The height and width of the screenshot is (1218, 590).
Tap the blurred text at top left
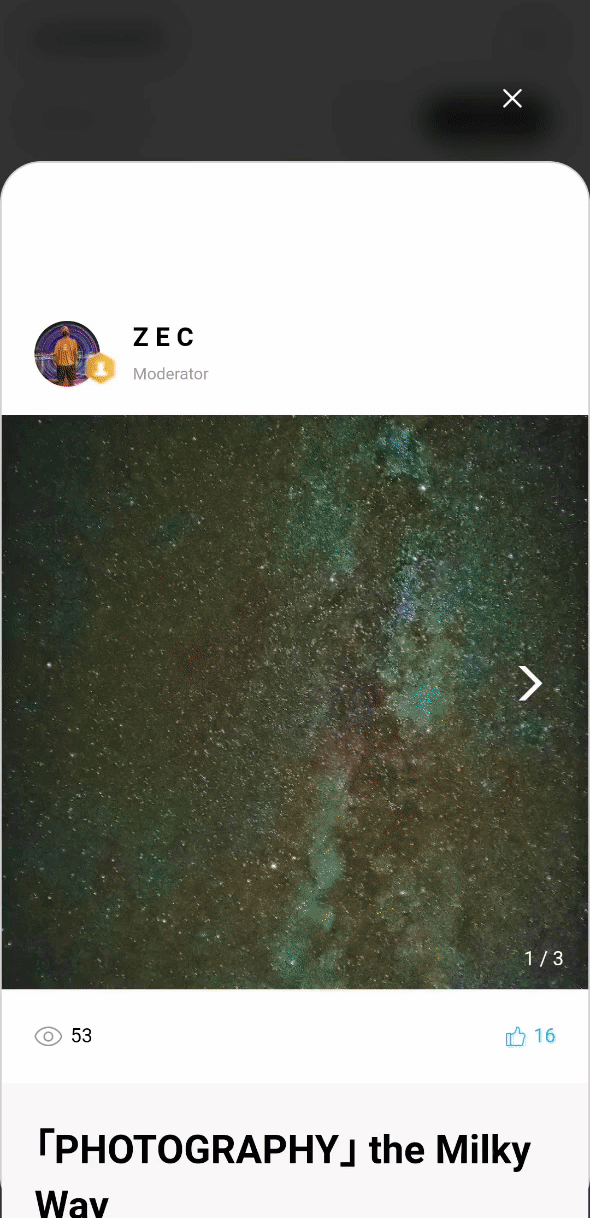[100, 40]
